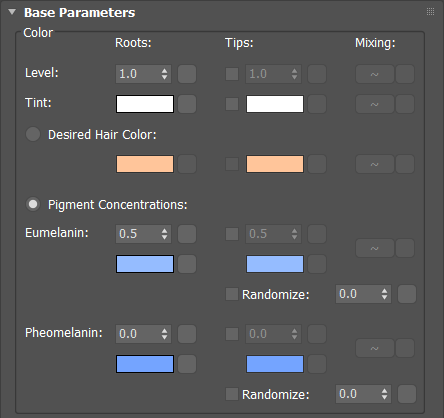Select the Desired Hair Color radio button
The width and height of the screenshot is (444, 418).
click(x=33, y=134)
